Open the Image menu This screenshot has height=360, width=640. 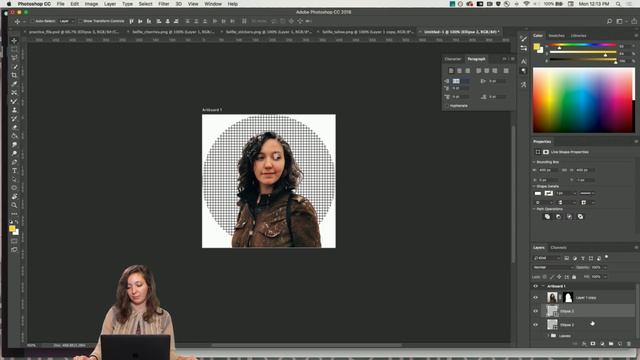click(91, 4)
